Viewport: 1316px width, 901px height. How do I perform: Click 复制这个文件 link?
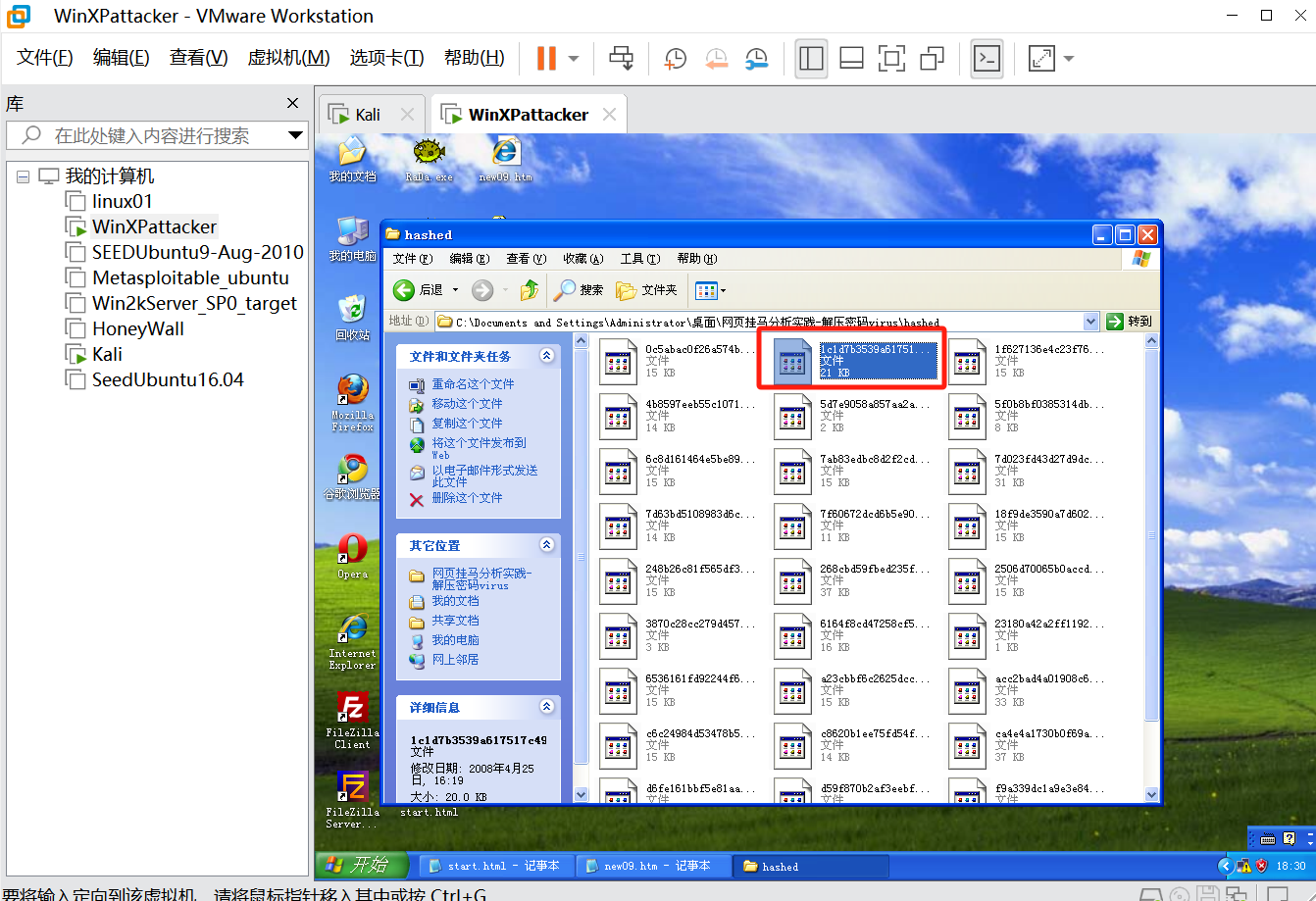[x=467, y=424]
